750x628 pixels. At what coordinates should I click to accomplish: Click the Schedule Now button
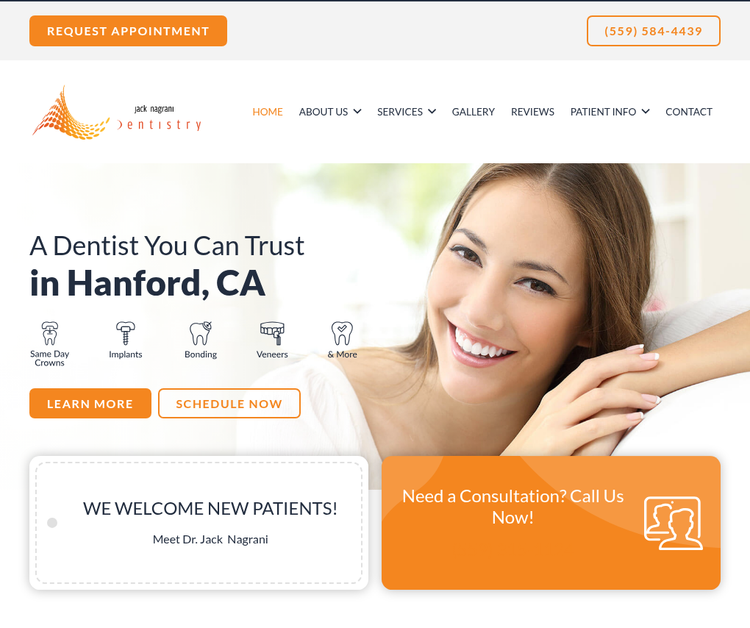click(x=229, y=404)
